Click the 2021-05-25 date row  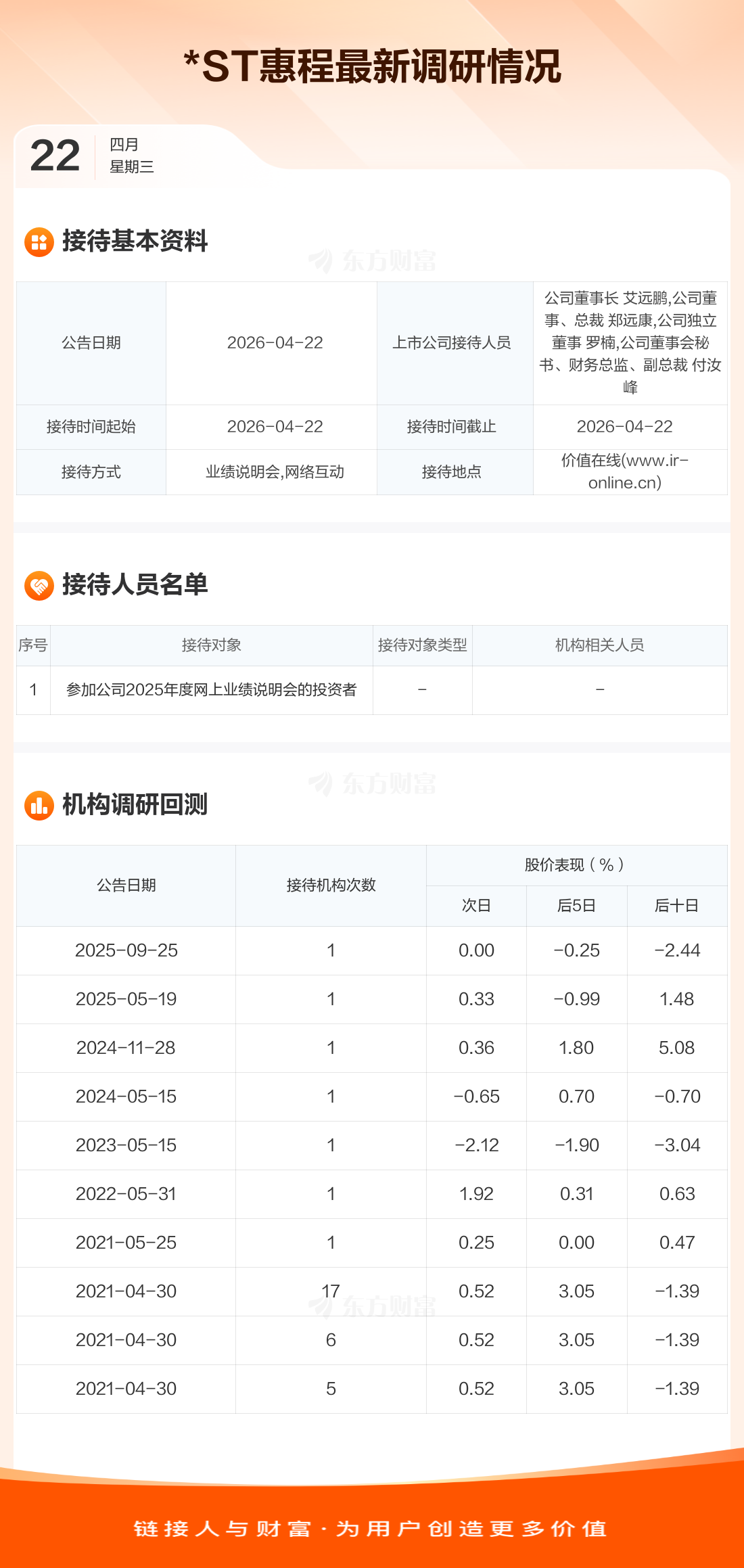372,1243
